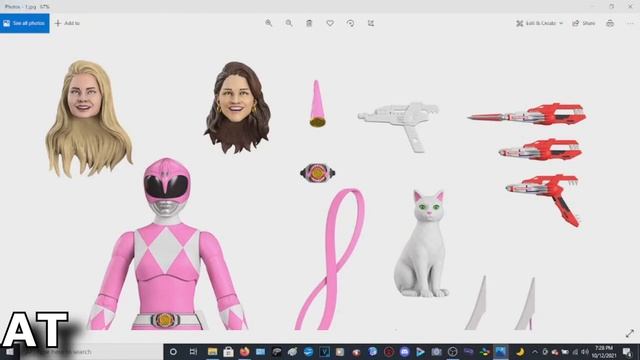Image resolution: width=640 pixels, height=360 pixels.
Task: Open the camera app on taskbar
Action: [436, 351]
